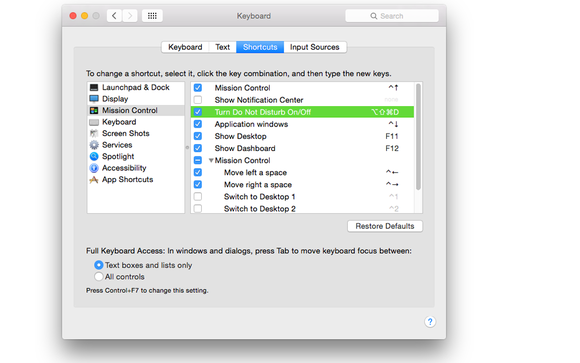The height and width of the screenshot is (363, 580).
Task: Switch to the Text tab
Action: coord(223,47)
